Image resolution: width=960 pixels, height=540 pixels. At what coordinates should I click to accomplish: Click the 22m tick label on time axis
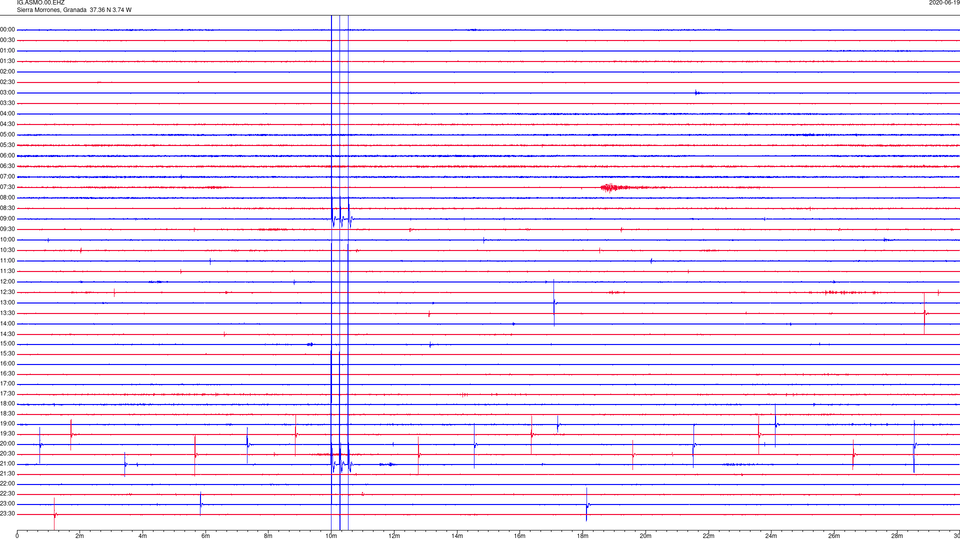pos(708,536)
